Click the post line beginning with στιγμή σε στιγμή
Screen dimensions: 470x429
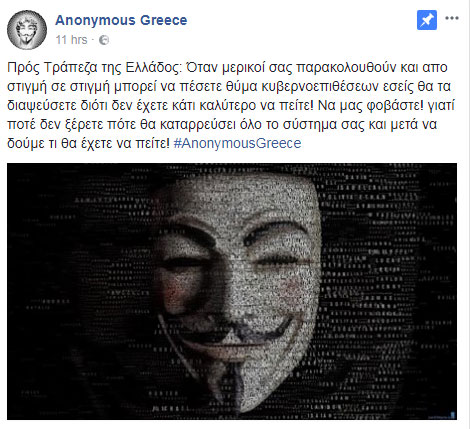click(x=229, y=86)
